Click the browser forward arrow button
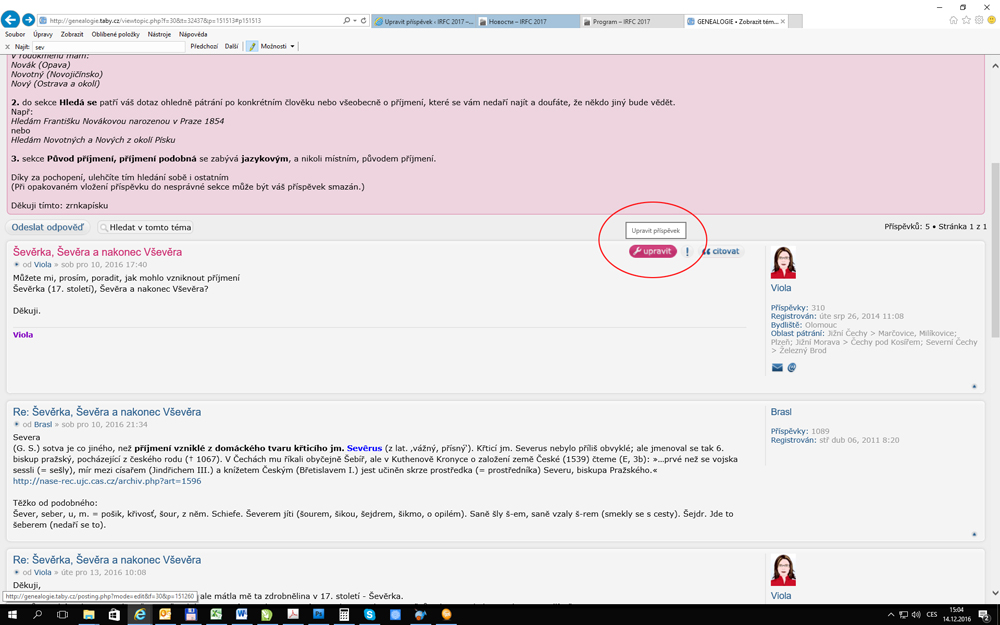 click(28, 20)
